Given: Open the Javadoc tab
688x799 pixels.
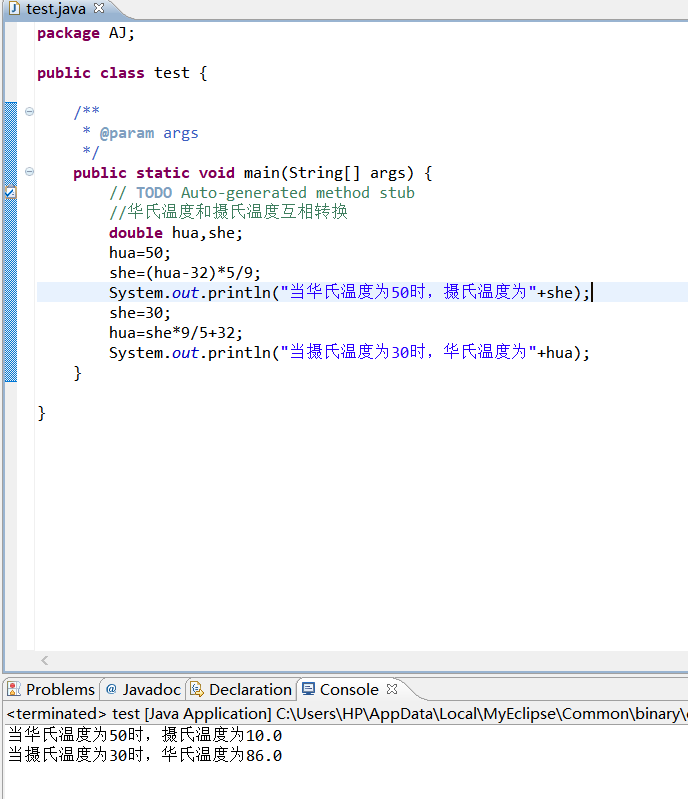Looking at the screenshot, I should 143,689.
